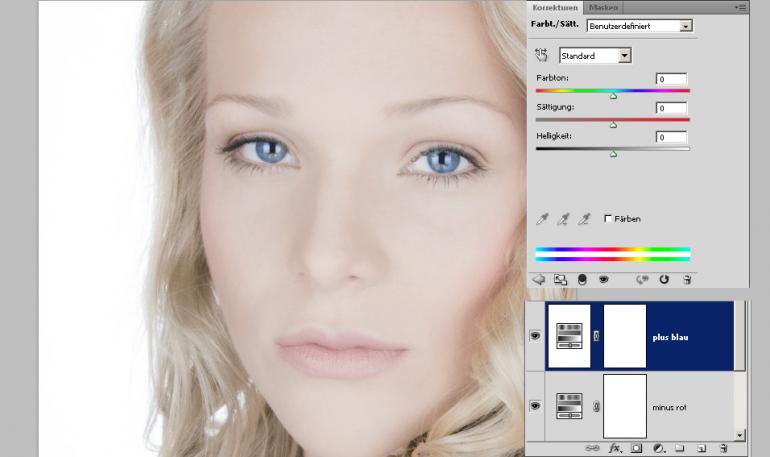Viewport: 770px width, 457px height.
Task: Click the Layers panel scroll down arrow
Action: [740, 435]
